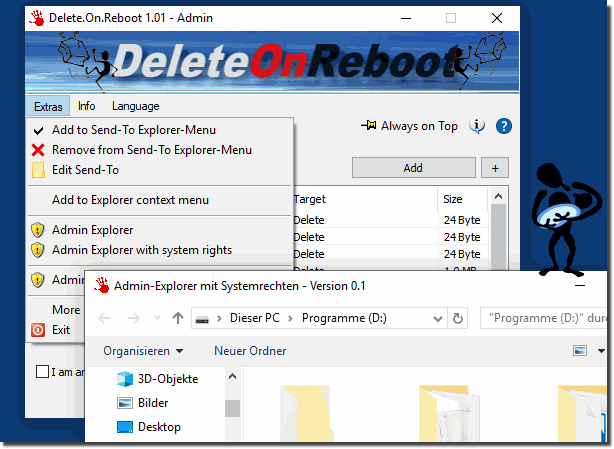The width and height of the screenshot is (614, 449).
Task: Click the Bilder picture icon in sidebar
Action: (125, 403)
